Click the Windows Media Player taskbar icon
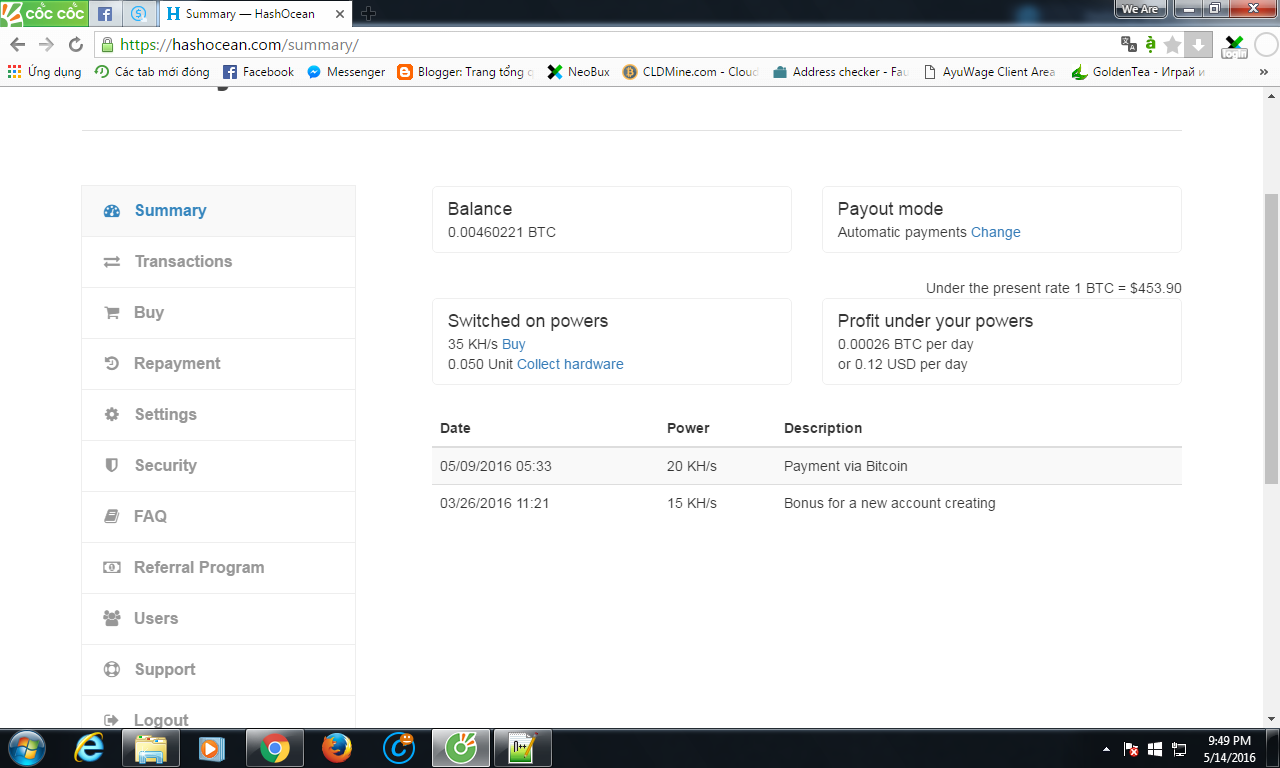This screenshot has height=768, width=1280. (x=212, y=748)
